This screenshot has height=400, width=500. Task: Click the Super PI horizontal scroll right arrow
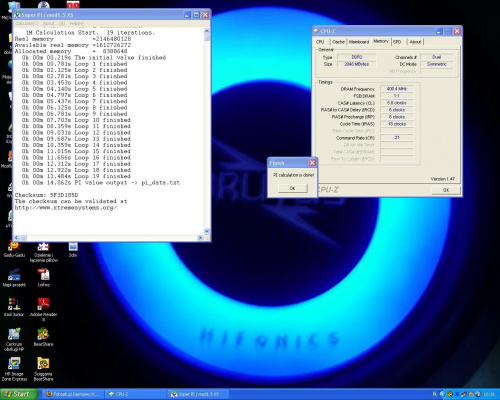click(x=200, y=238)
